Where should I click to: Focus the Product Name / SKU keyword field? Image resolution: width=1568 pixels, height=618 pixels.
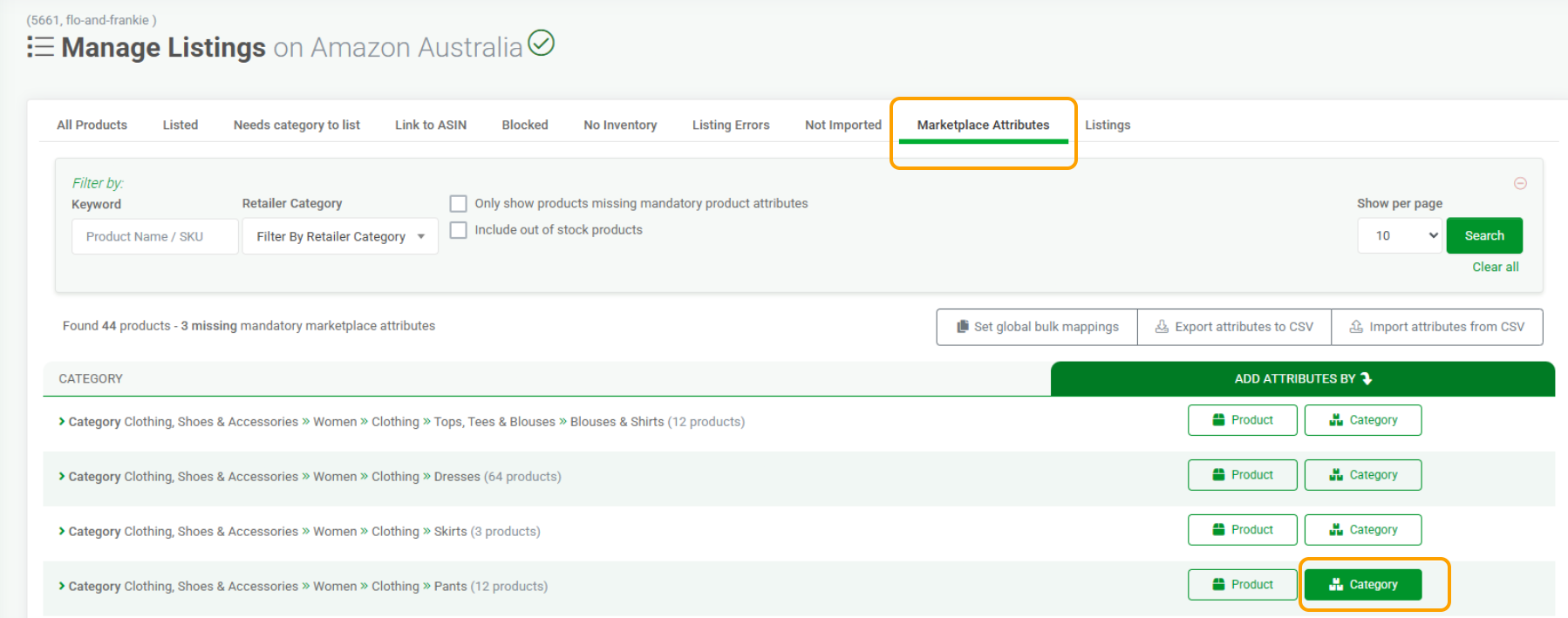click(155, 236)
